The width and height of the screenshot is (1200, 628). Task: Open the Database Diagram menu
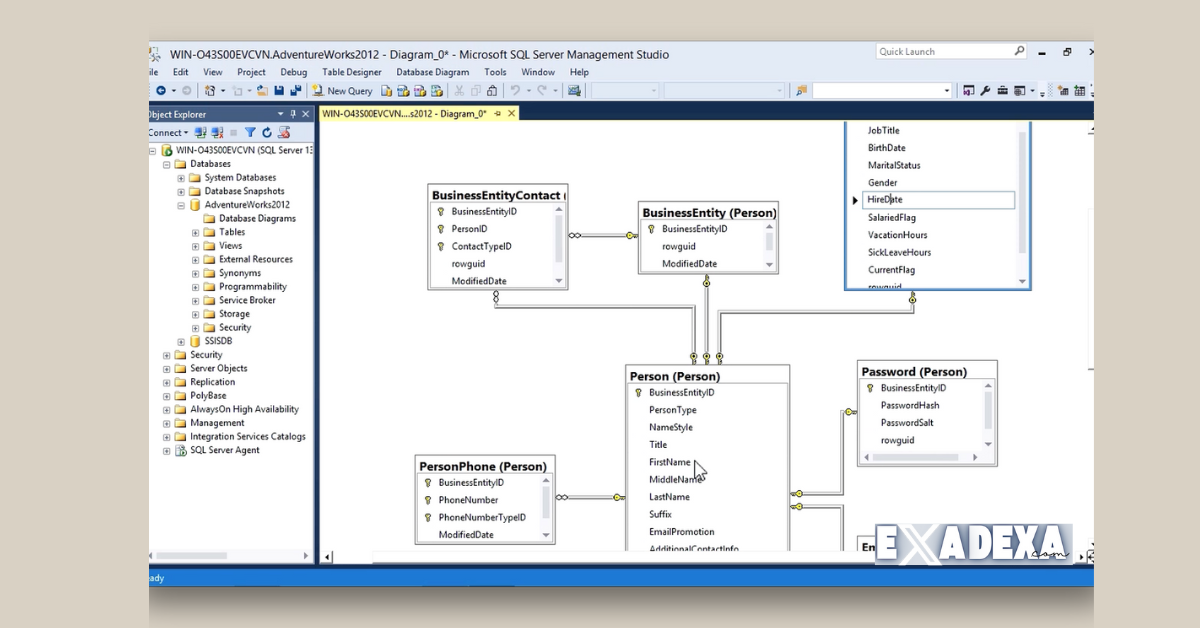pos(432,71)
